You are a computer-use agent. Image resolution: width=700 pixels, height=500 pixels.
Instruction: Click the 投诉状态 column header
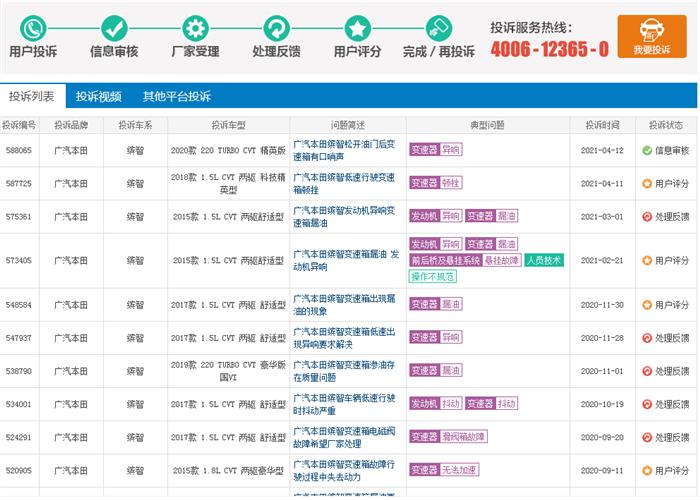666,125
